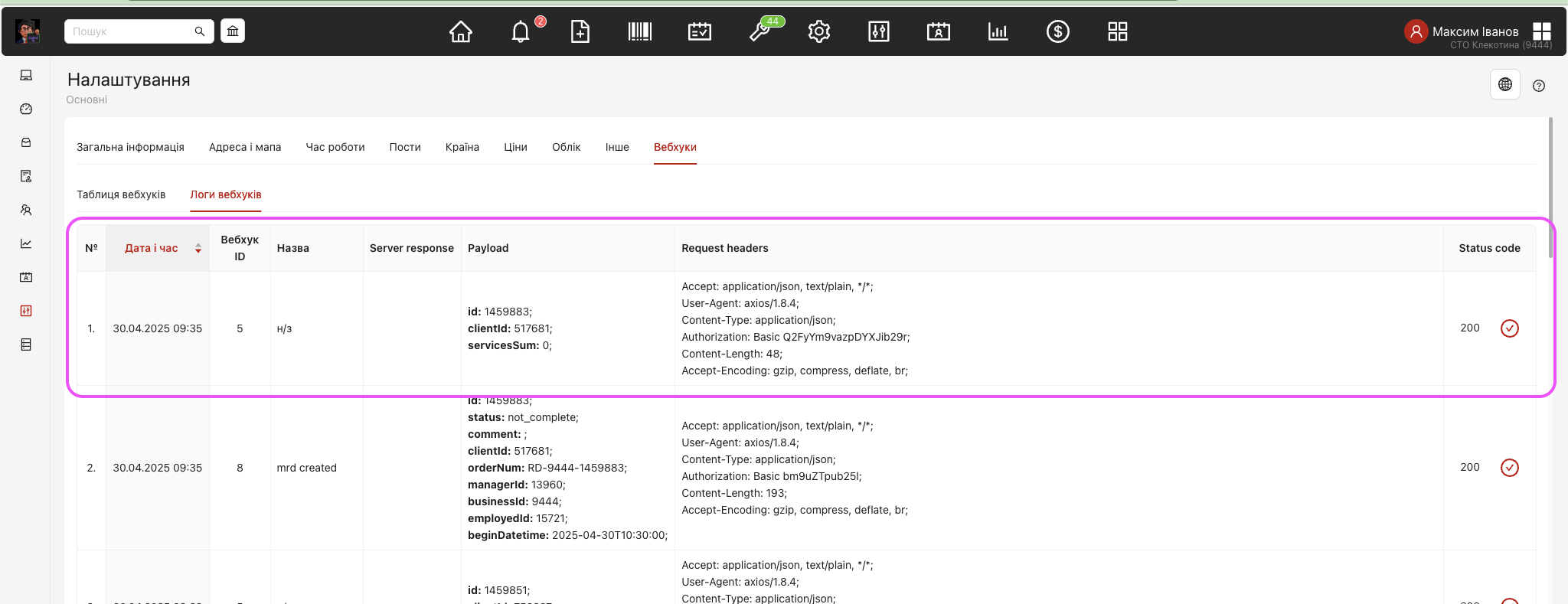Click the status check icon in row 1
This screenshot has height=604, width=1568.
tap(1509, 328)
